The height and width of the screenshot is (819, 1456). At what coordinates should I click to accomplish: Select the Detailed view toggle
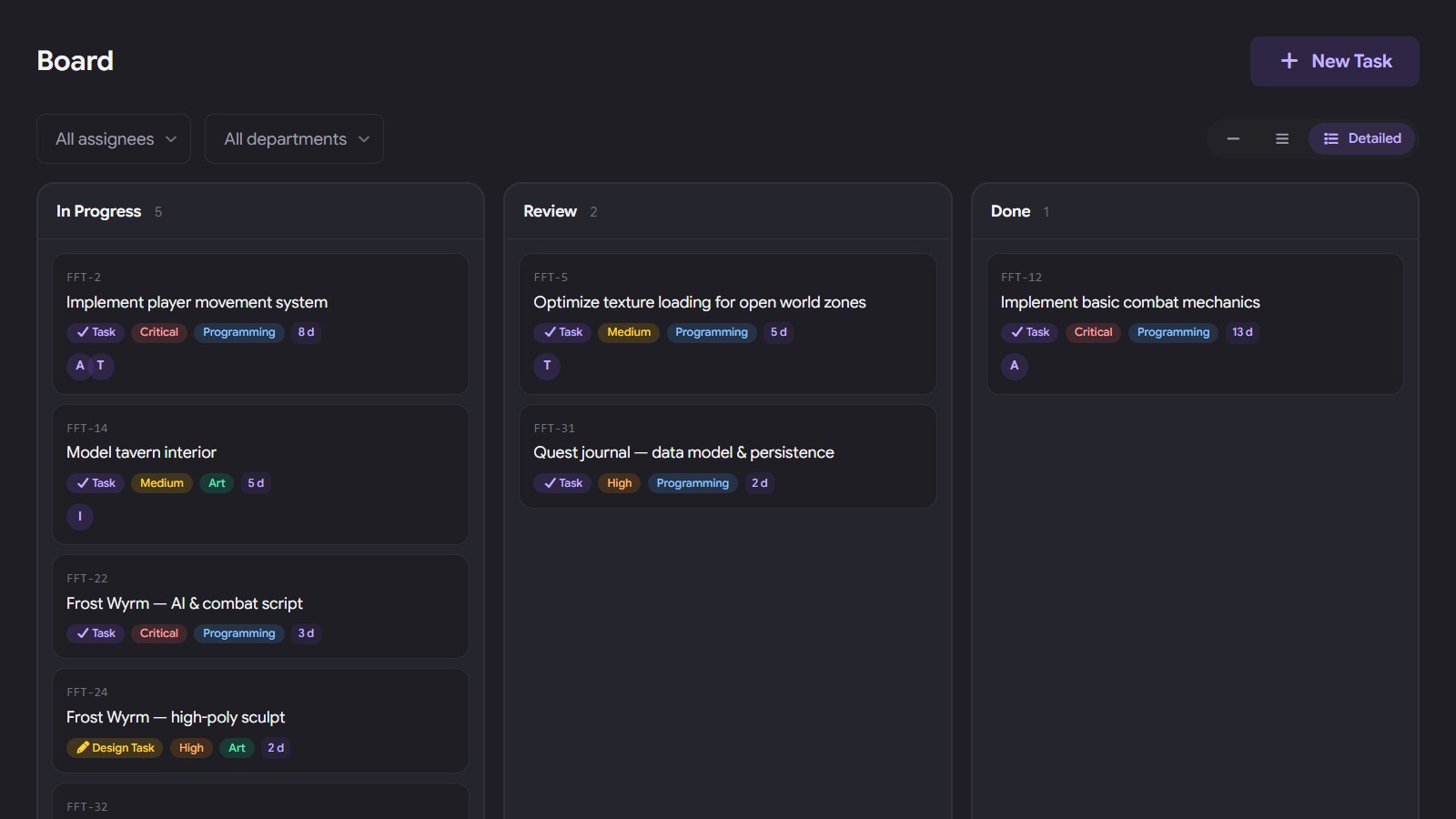[x=1361, y=138]
